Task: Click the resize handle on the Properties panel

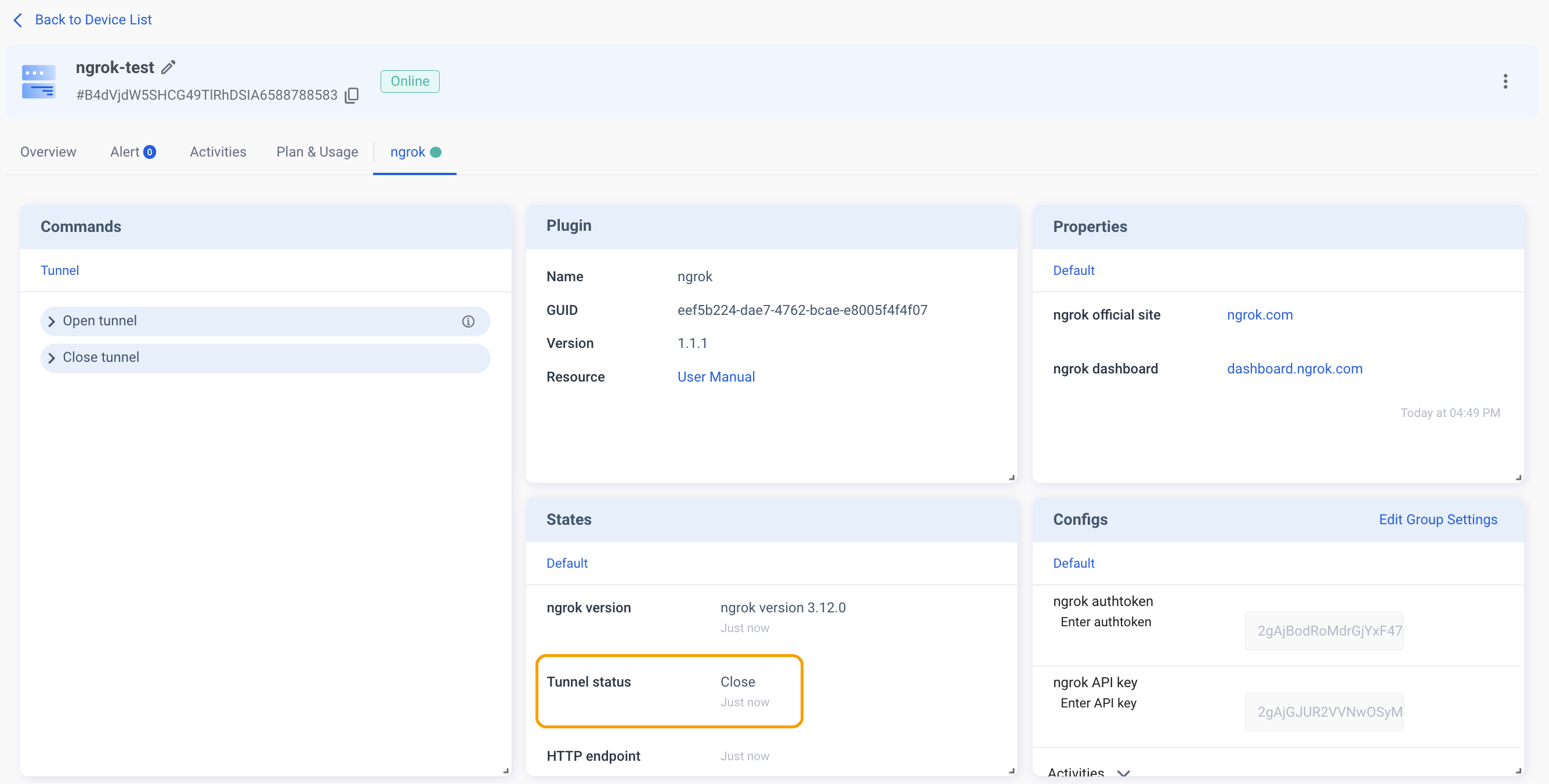Action: [x=1518, y=477]
